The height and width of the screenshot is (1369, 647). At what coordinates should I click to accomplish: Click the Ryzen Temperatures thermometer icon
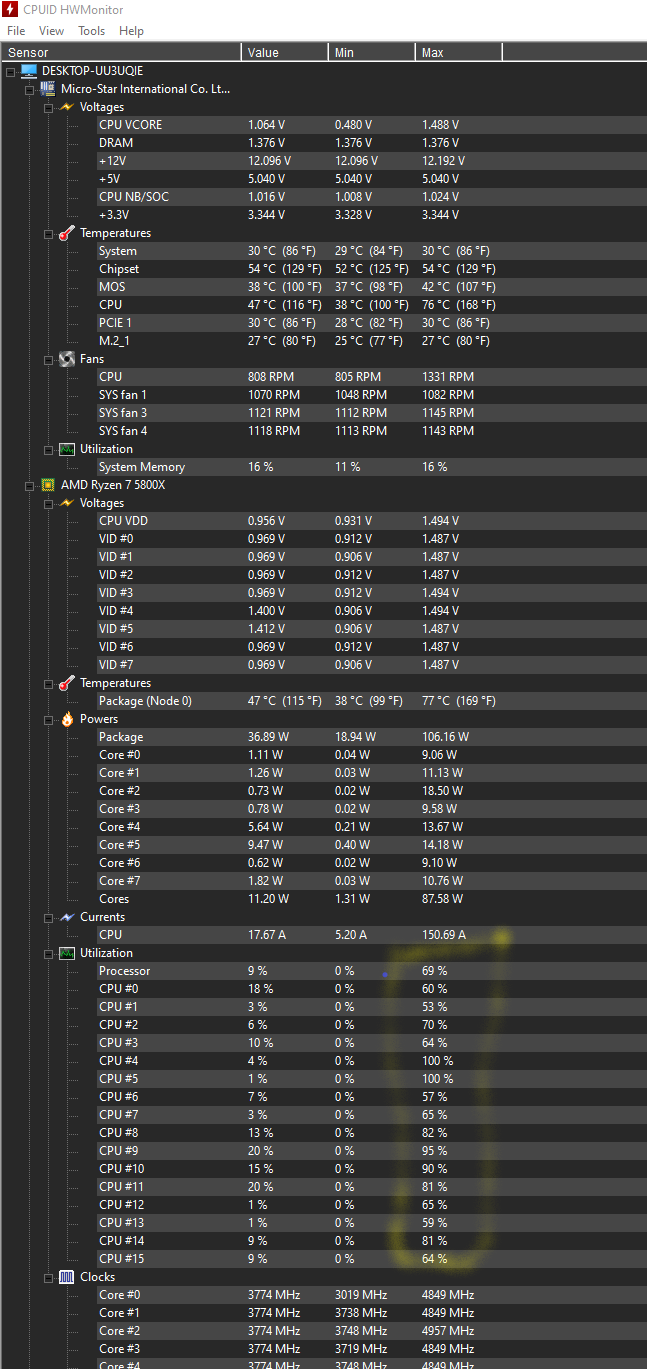pos(66,683)
